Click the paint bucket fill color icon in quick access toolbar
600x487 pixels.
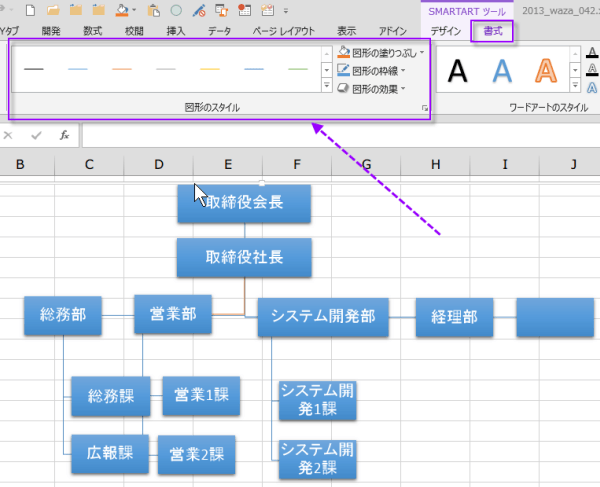[x=122, y=10]
